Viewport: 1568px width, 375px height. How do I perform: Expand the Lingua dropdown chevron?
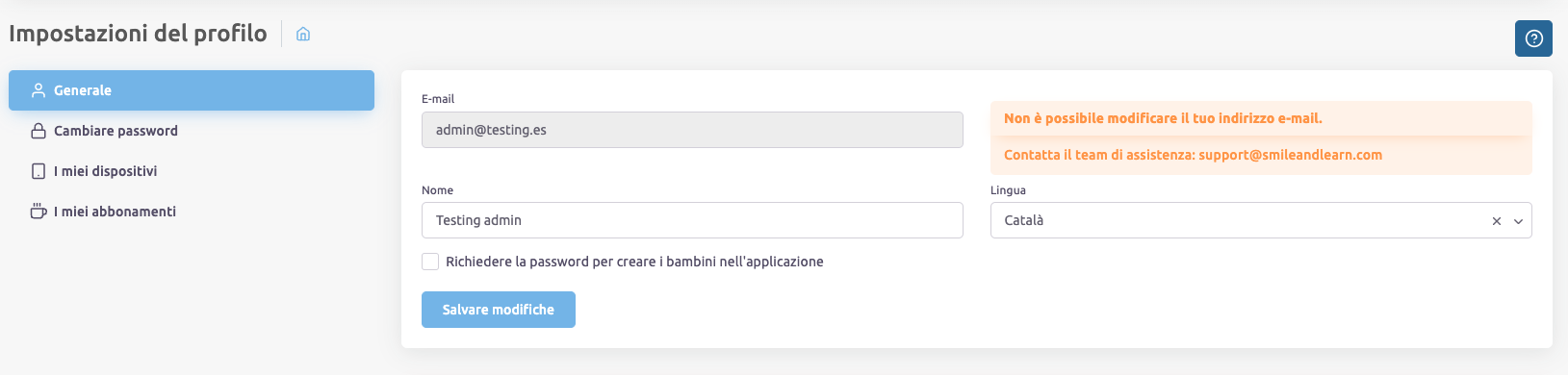coord(1518,221)
